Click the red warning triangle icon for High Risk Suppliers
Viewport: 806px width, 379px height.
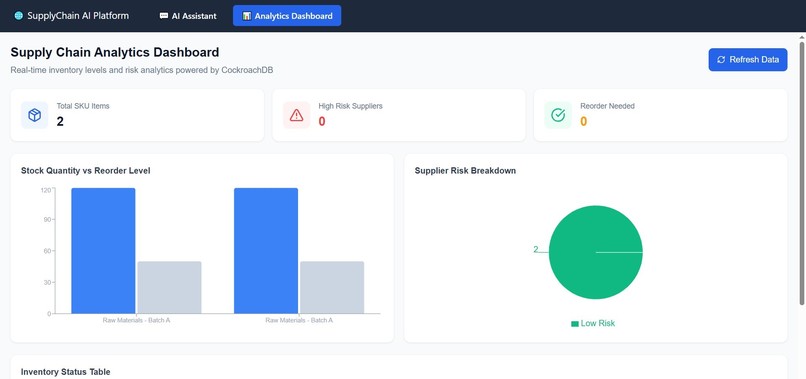296,115
